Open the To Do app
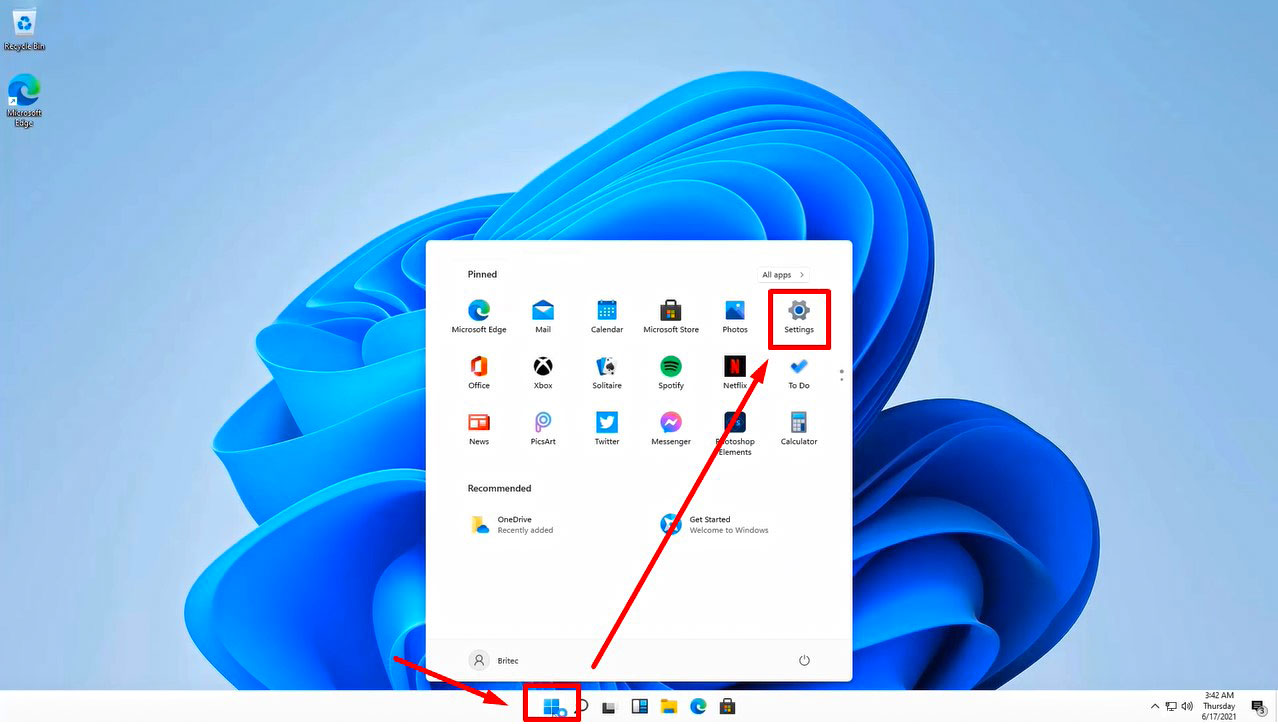The height and width of the screenshot is (724, 1278). [799, 373]
